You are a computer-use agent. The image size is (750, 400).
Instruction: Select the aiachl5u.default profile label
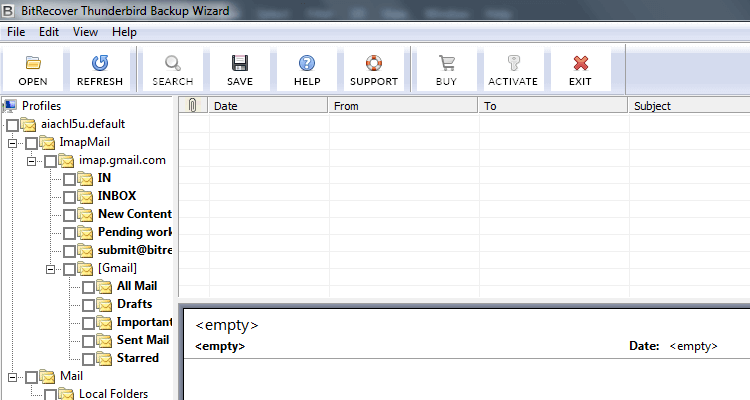pos(83,124)
